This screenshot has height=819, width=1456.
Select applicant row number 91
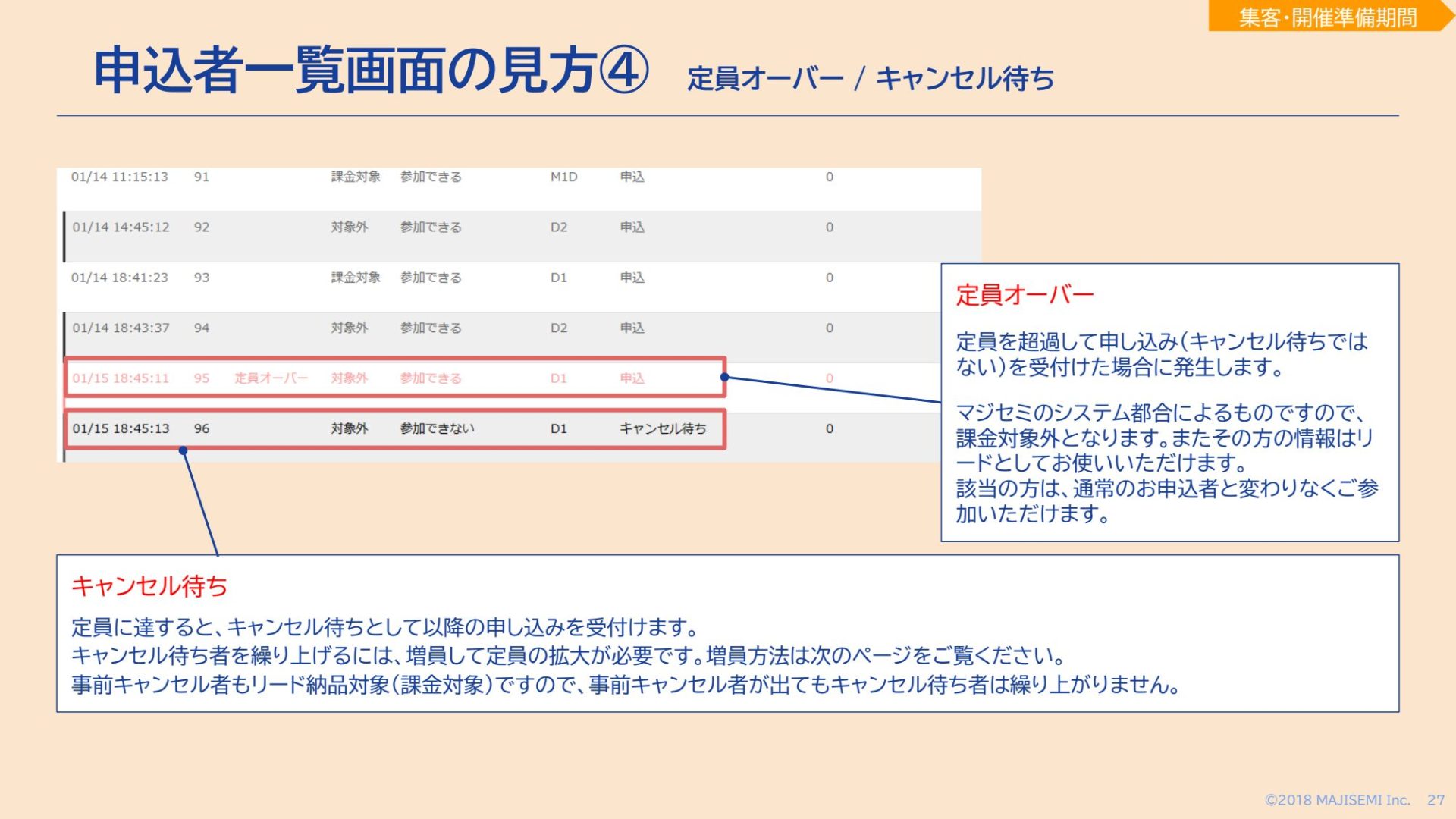click(x=201, y=177)
